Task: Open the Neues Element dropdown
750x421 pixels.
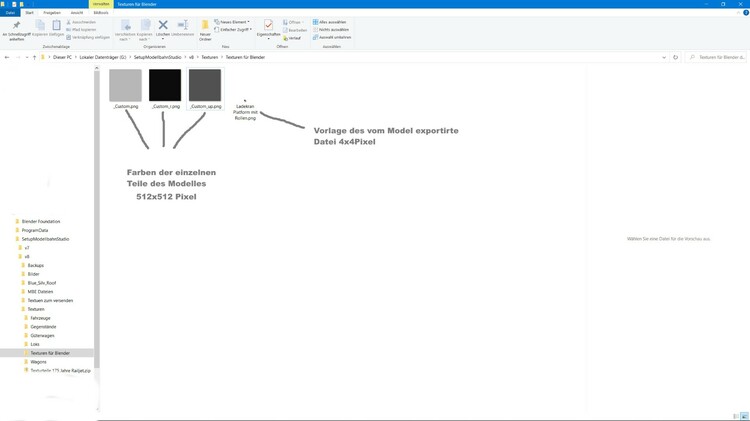Action: (235, 21)
